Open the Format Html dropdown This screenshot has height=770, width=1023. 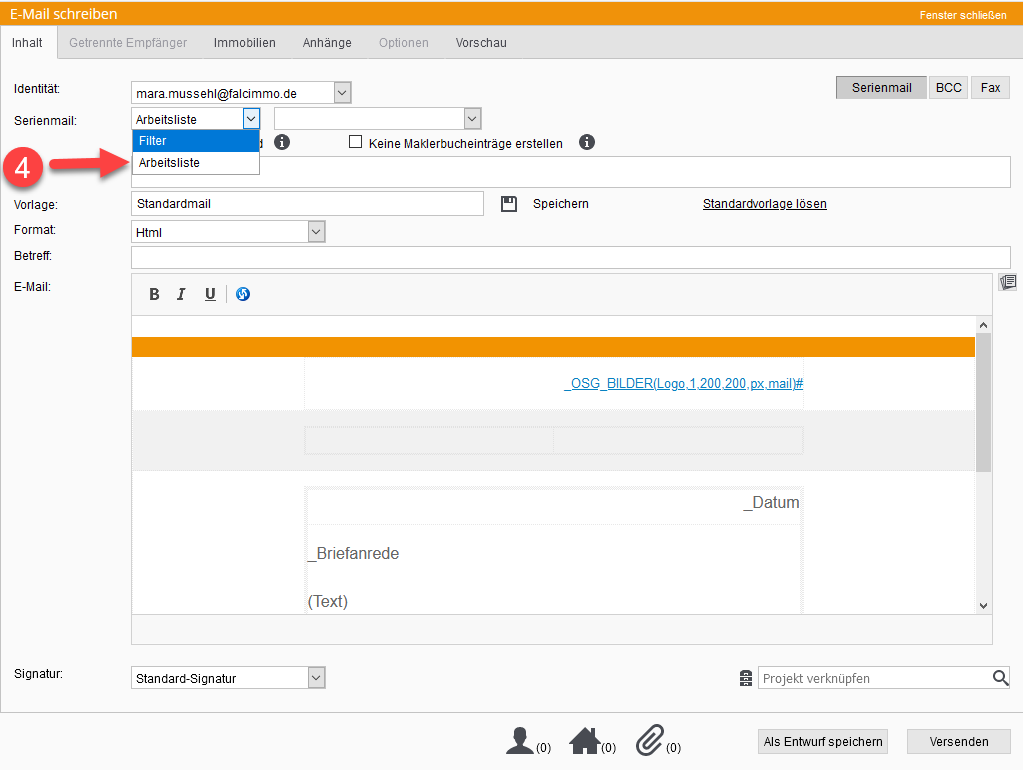point(316,232)
